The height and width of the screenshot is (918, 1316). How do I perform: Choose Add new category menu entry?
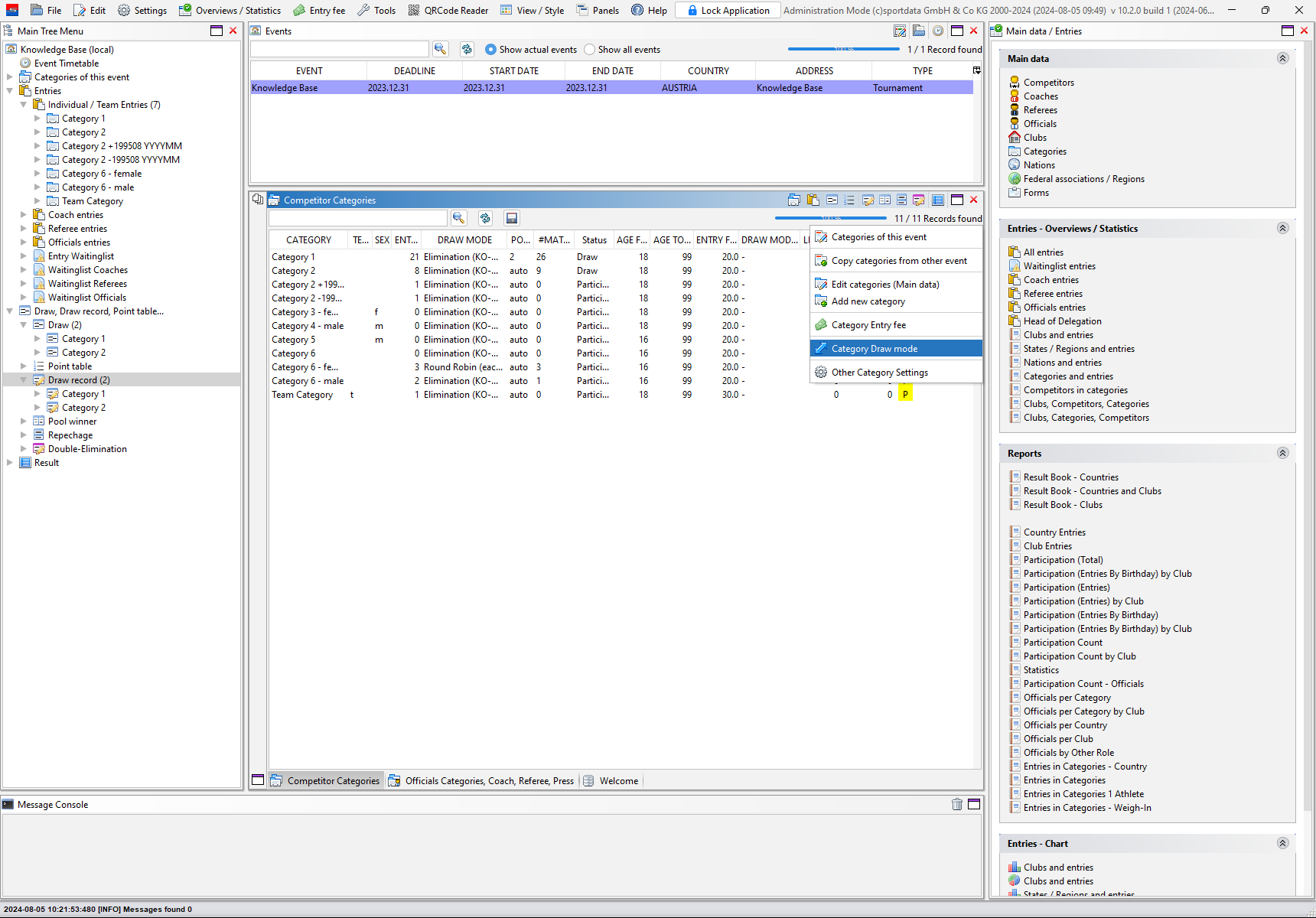click(x=896, y=301)
